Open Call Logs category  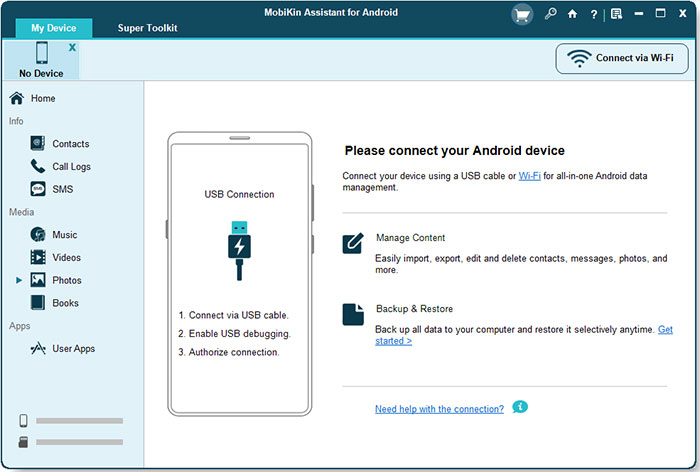[71, 167]
